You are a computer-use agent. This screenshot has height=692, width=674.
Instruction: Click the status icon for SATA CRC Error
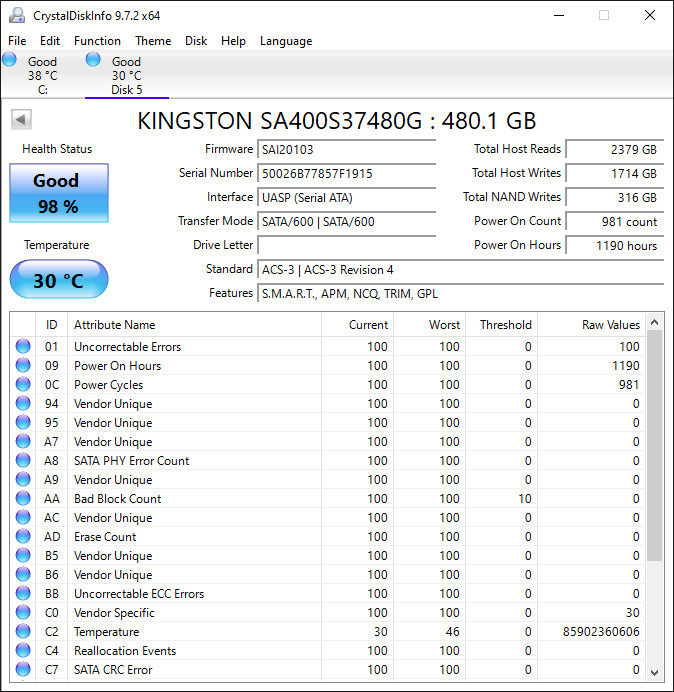pyautogui.click(x=23, y=669)
